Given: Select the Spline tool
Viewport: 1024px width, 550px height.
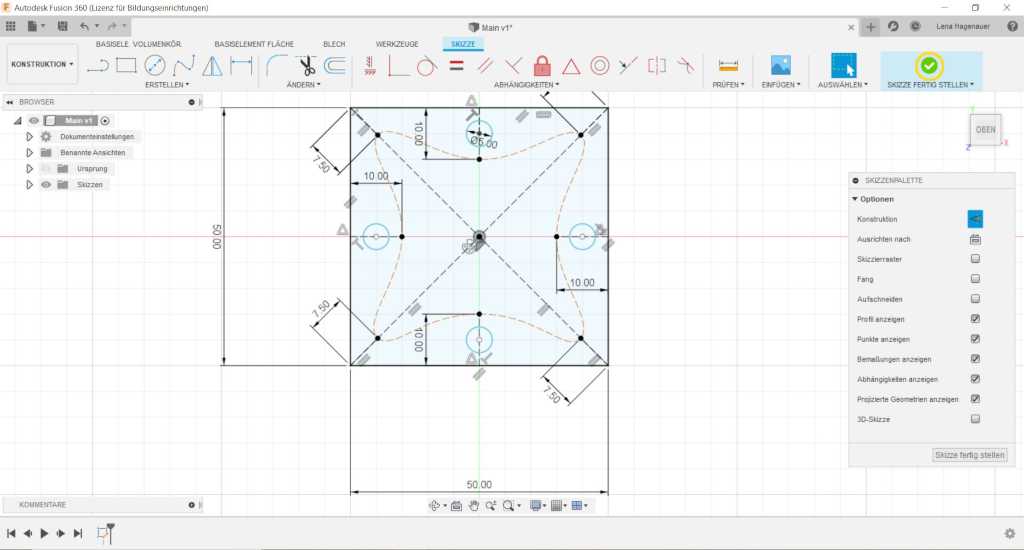Looking at the screenshot, I should click(x=184, y=65).
